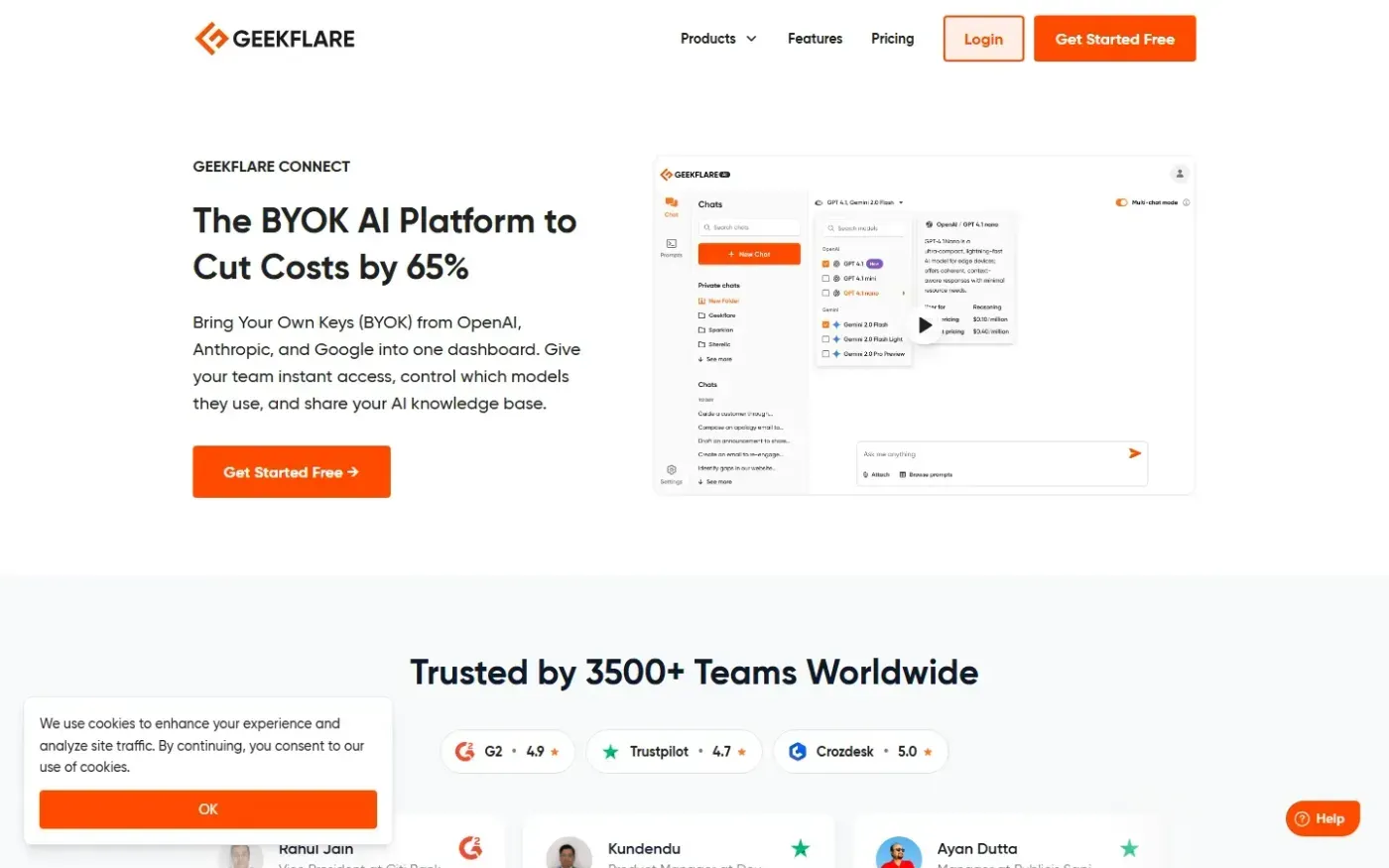Open the "Compose an apology email to..." chat
The width and height of the screenshot is (1389, 868).
[740, 428]
